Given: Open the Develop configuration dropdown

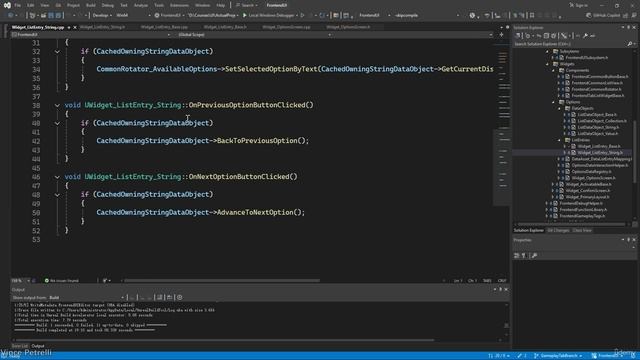Looking at the screenshot, I should click(102, 16).
